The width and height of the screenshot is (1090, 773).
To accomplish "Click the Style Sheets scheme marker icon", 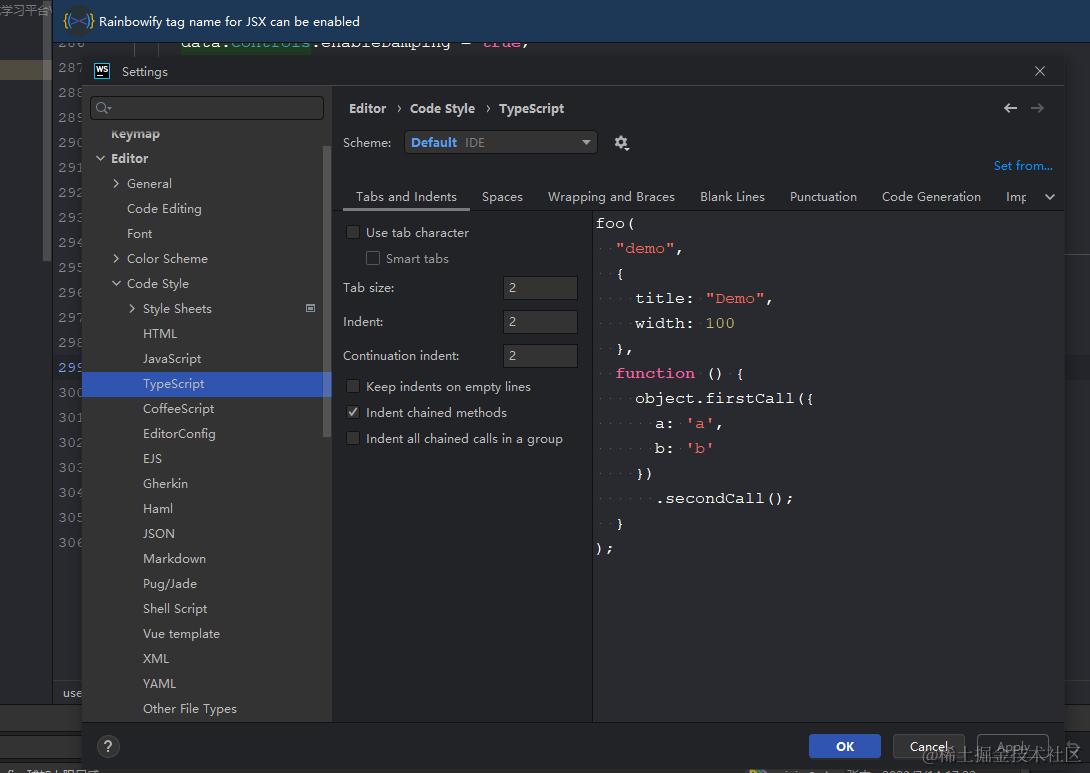I will 310,308.
